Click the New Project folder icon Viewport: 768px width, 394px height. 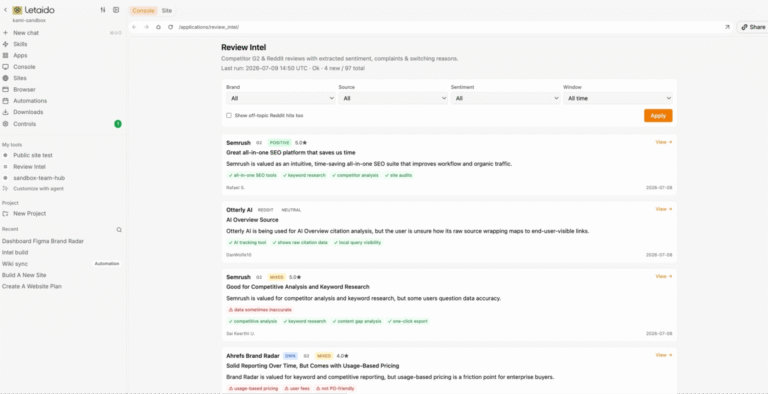click(x=5, y=214)
